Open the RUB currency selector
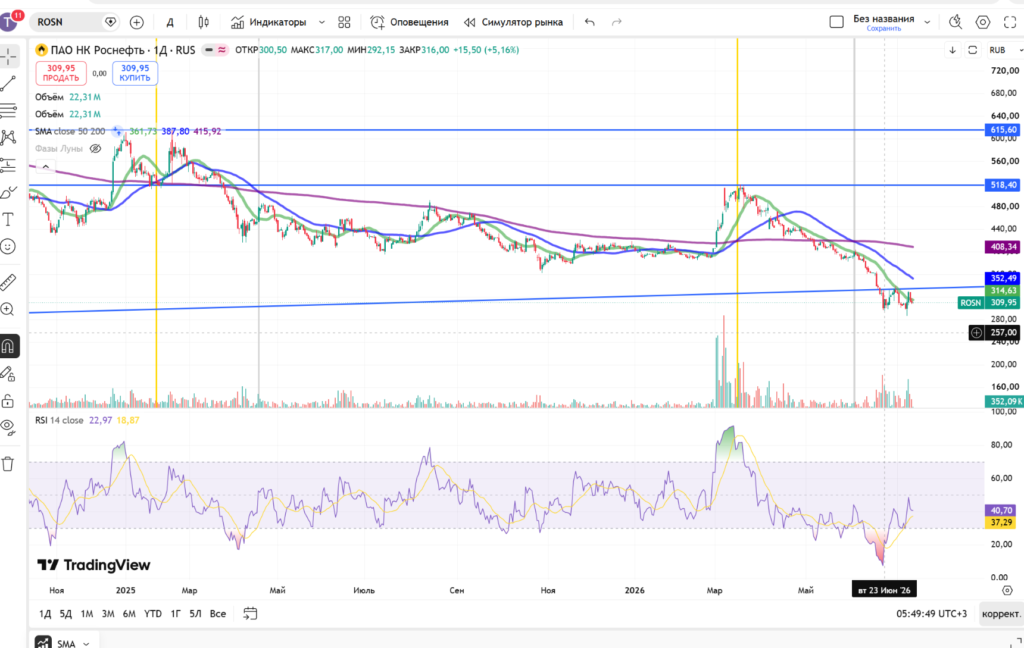 1003,50
